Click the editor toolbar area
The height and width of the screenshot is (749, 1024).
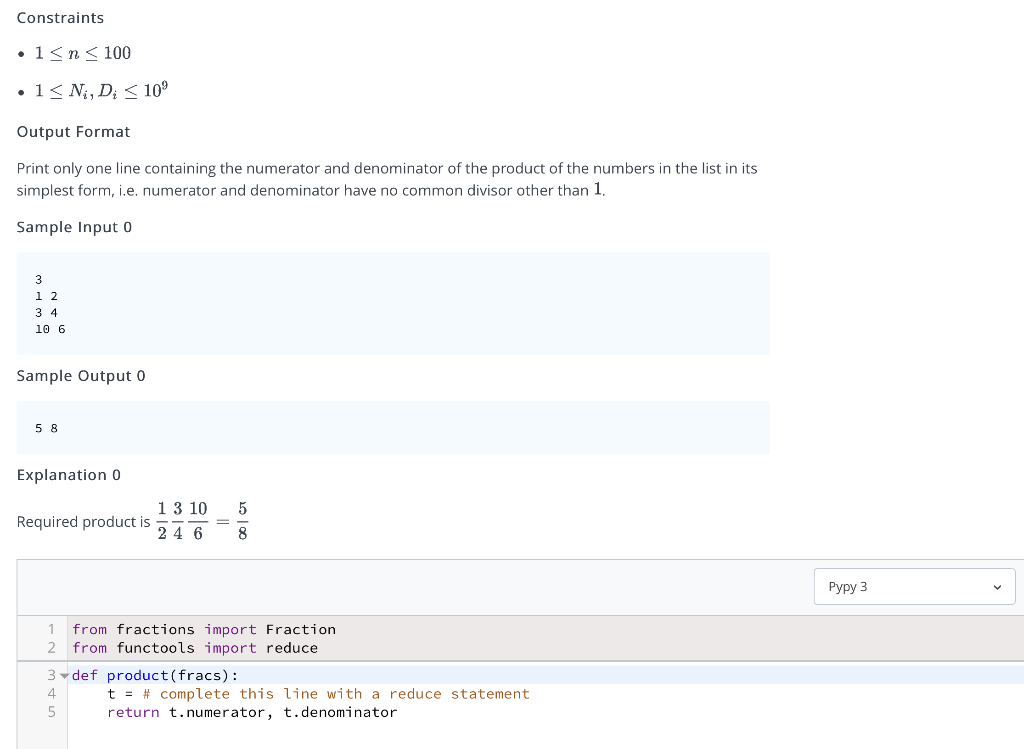[x=400, y=586]
